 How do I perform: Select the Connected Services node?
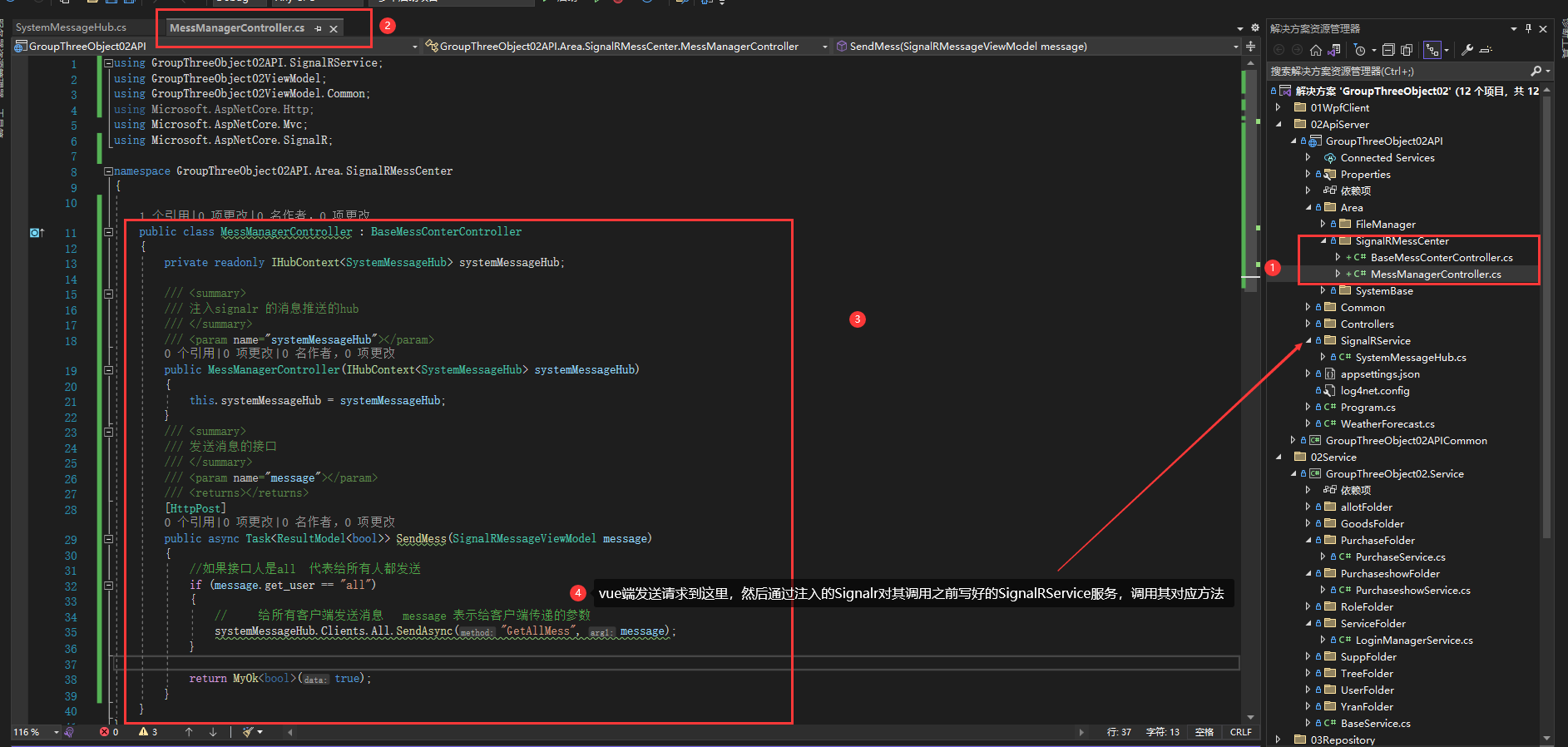pos(1387,158)
